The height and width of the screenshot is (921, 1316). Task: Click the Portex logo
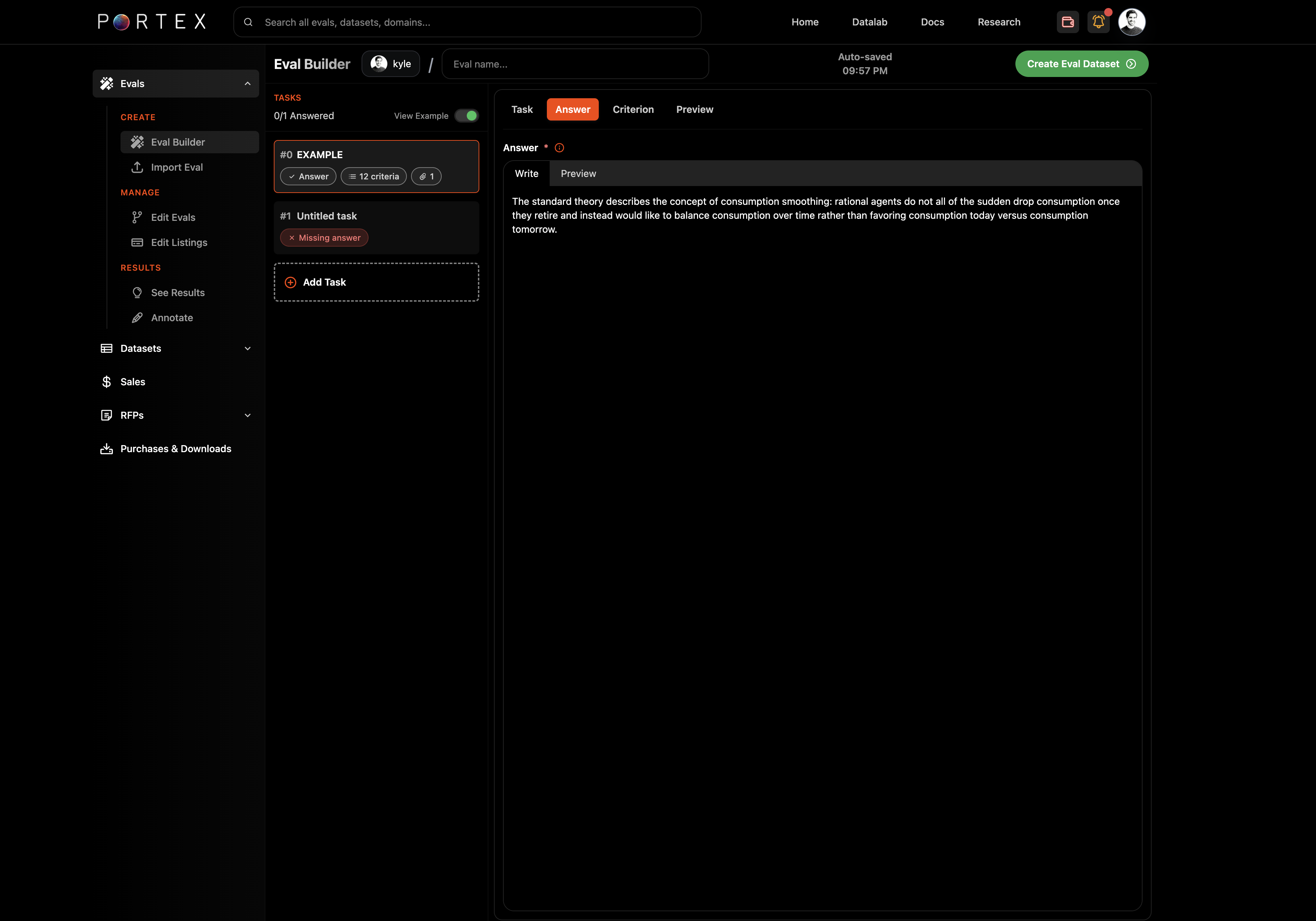[x=152, y=22]
